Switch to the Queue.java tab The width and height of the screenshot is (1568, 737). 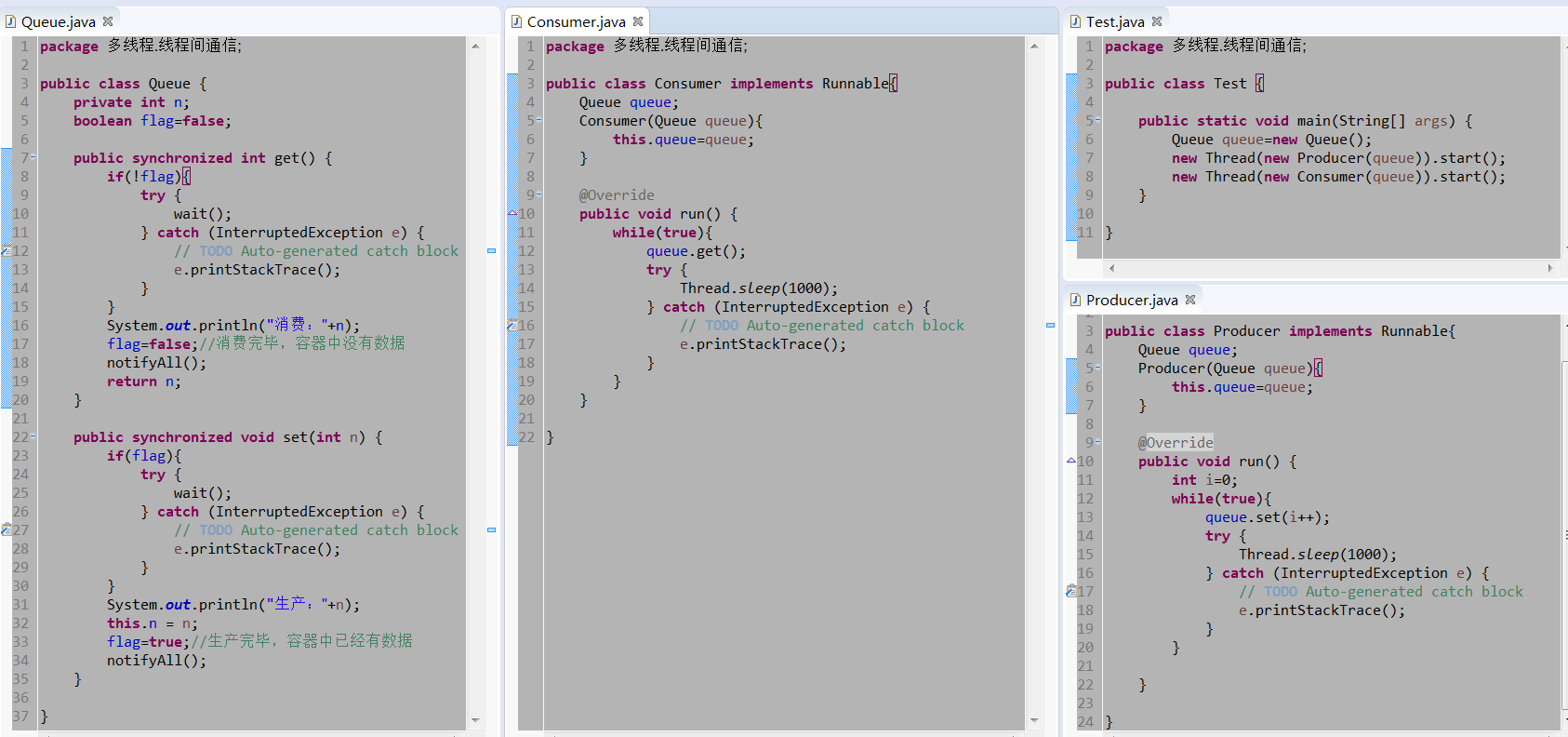coord(58,21)
